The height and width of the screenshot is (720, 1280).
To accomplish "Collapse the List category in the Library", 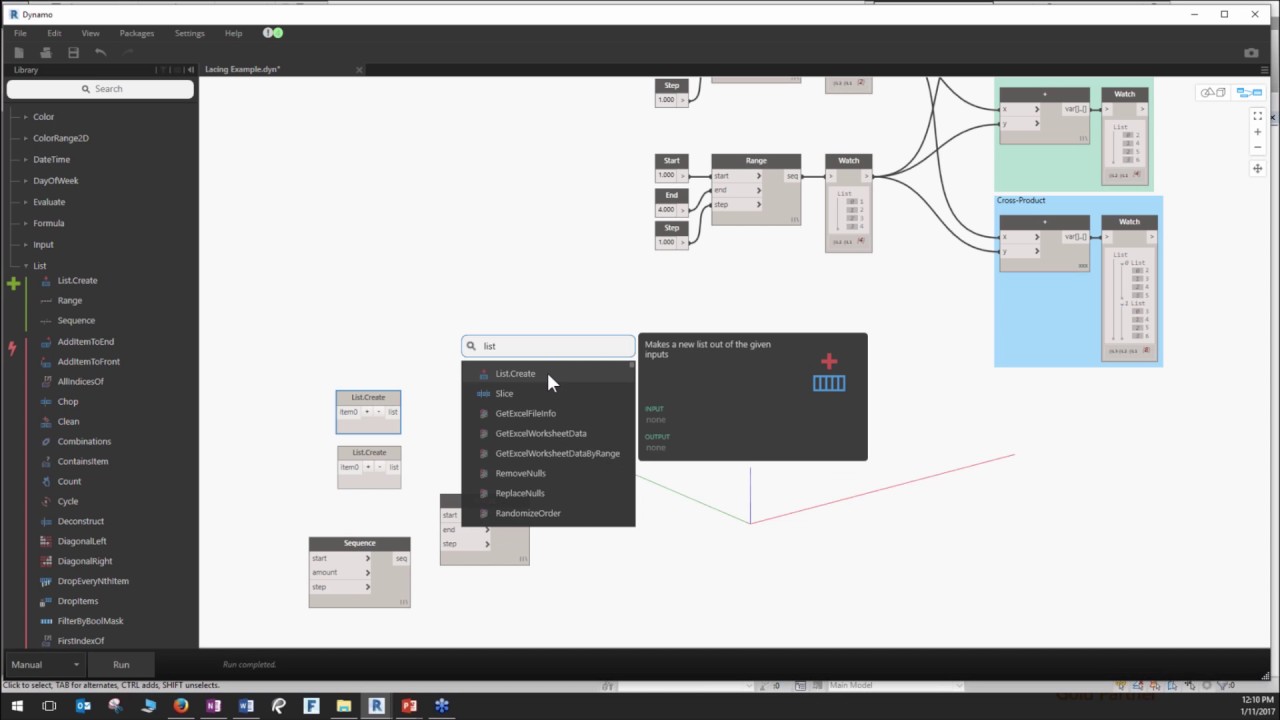I will coord(24,265).
